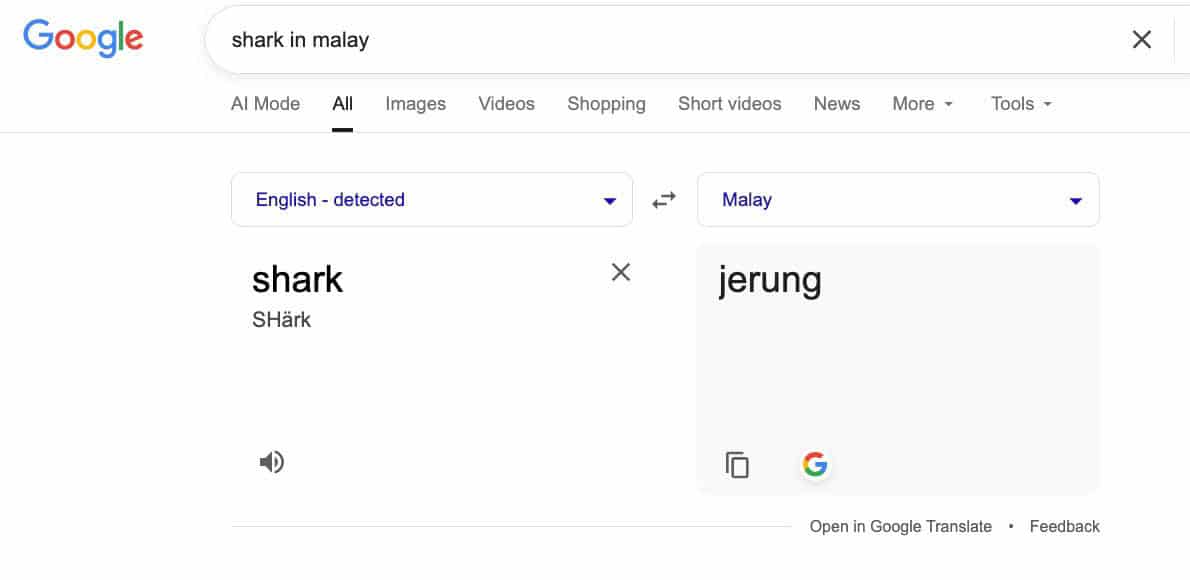
Task: Select the Shopping search filter
Action: (606, 104)
